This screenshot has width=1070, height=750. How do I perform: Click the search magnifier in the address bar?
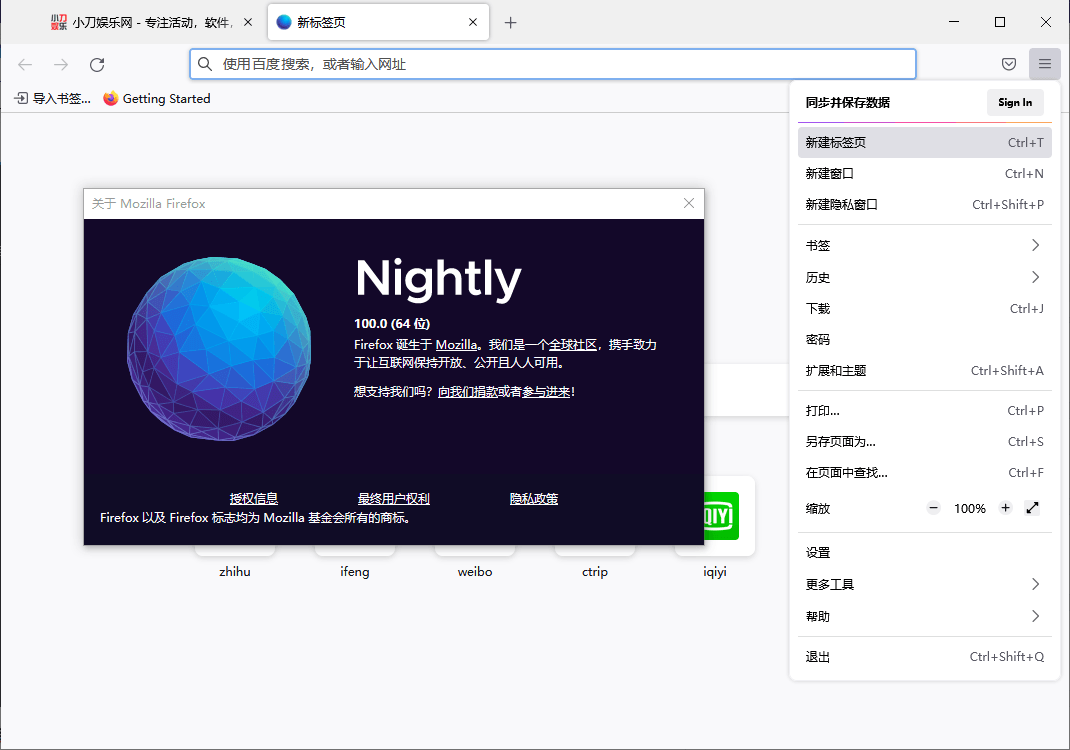204,64
